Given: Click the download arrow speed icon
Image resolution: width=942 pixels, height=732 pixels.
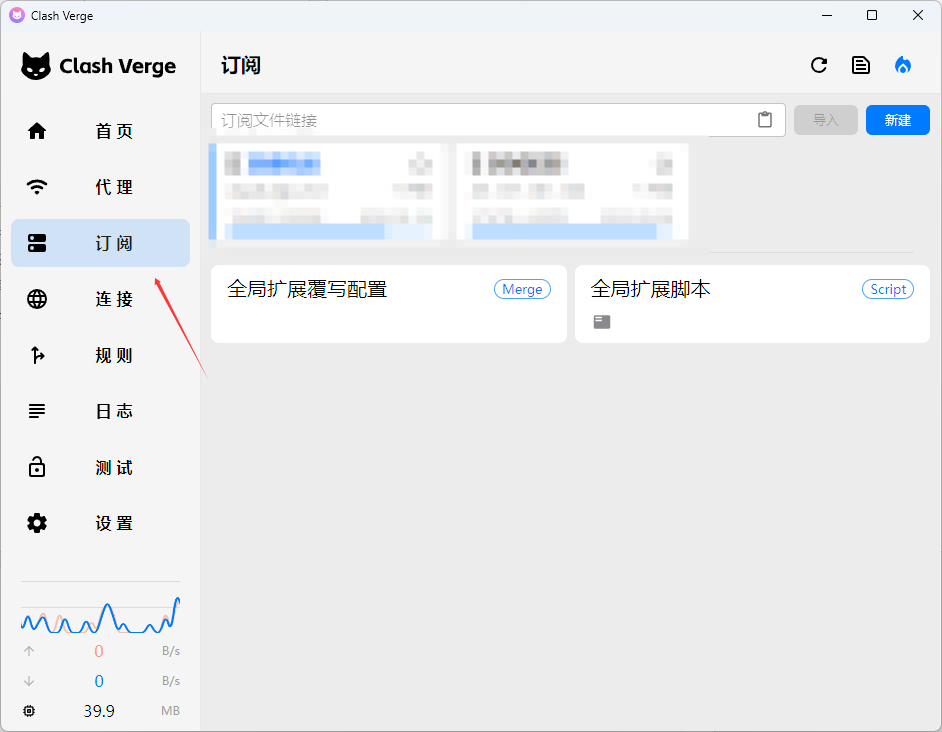Looking at the screenshot, I should pos(29,681).
